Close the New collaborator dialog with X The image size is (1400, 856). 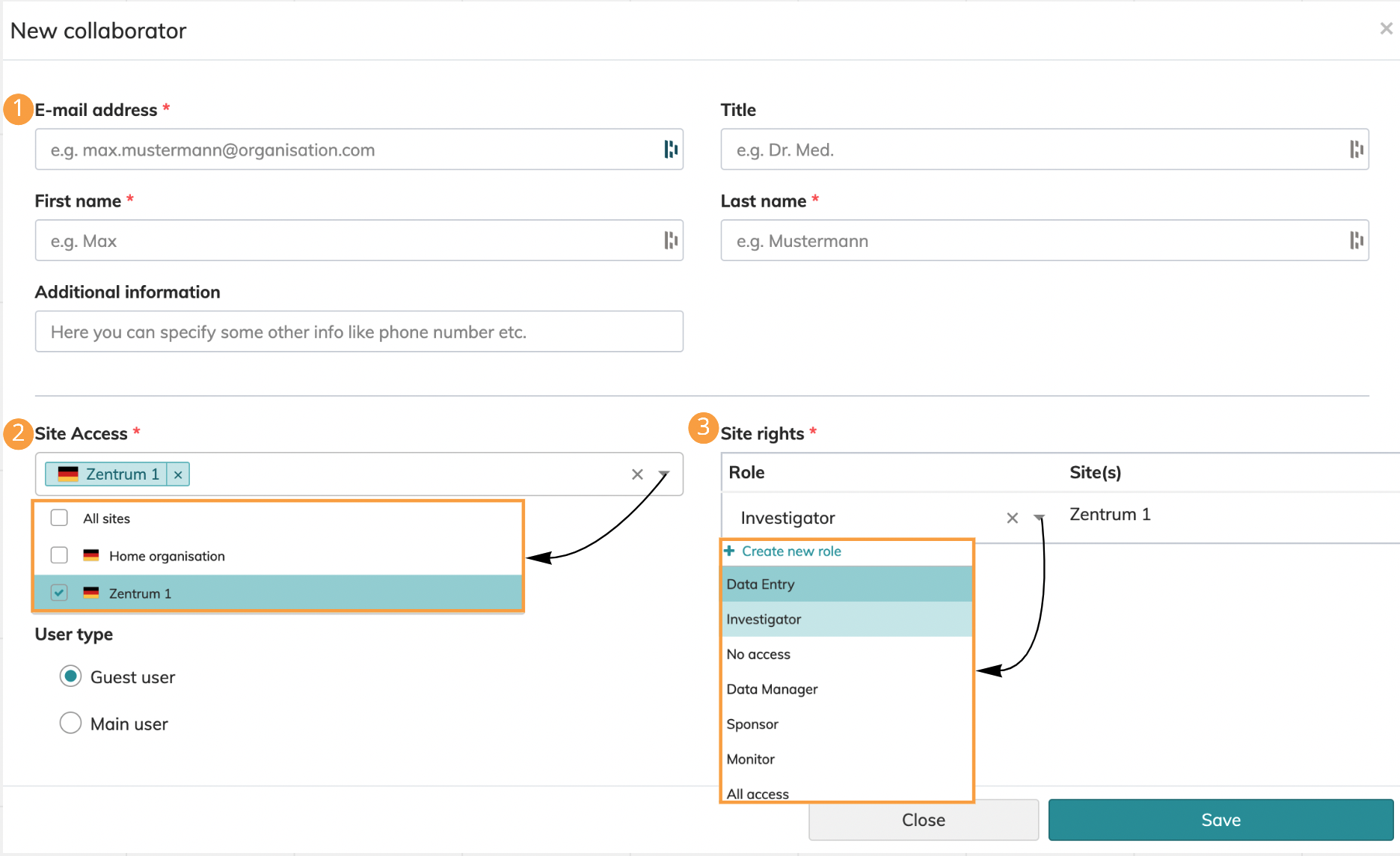[x=1386, y=28]
